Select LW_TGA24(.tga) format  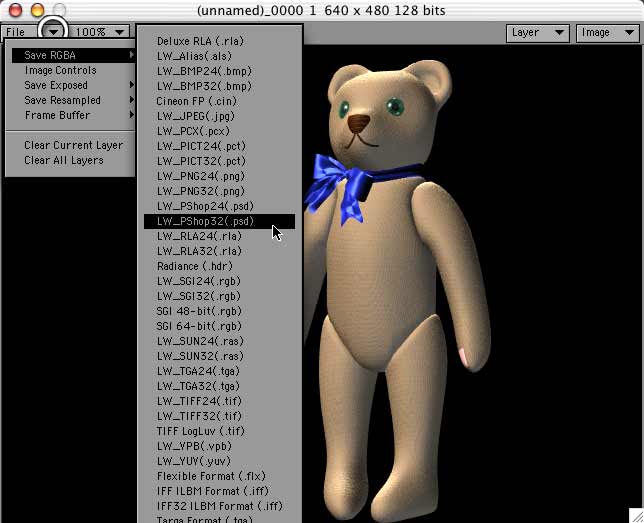pyautogui.click(x=219, y=371)
